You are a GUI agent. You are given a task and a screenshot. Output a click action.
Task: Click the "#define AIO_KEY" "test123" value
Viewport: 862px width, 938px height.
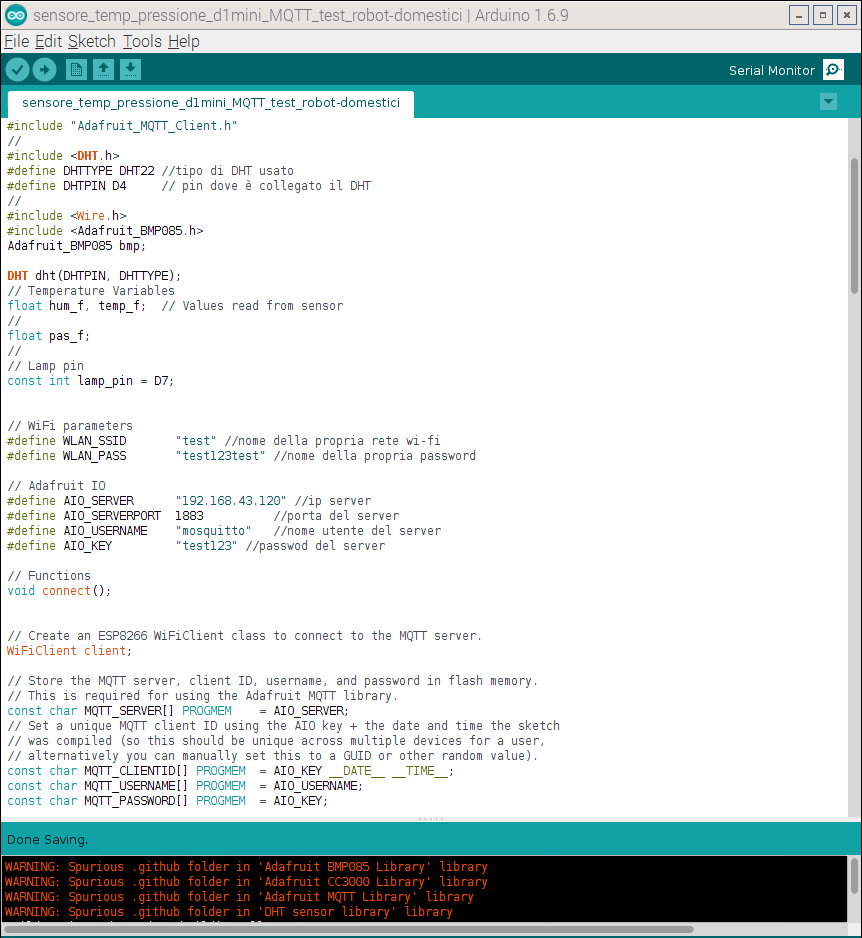coord(206,546)
